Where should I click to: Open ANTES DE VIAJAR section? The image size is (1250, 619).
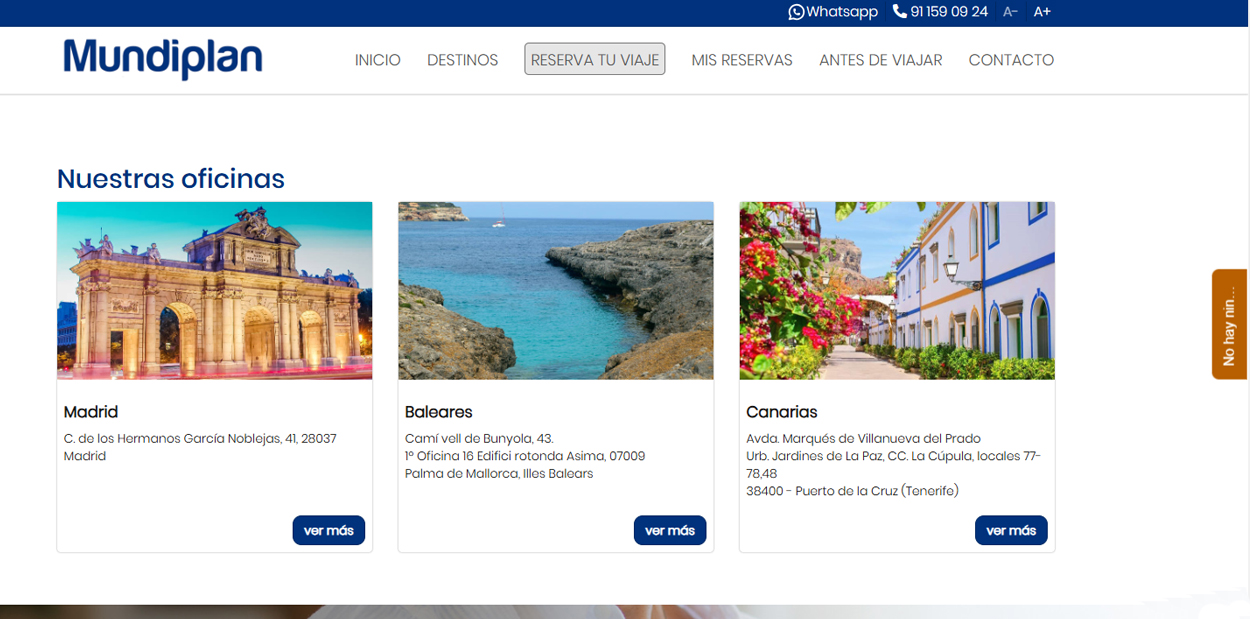pyautogui.click(x=880, y=60)
